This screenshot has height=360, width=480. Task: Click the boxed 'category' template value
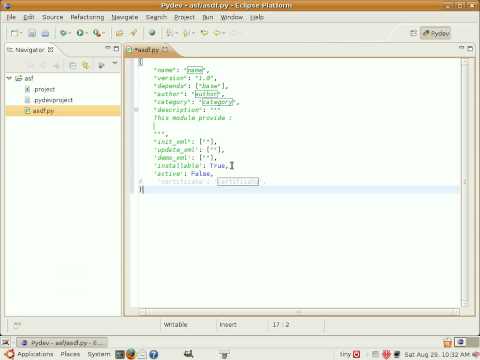(x=217, y=102)
